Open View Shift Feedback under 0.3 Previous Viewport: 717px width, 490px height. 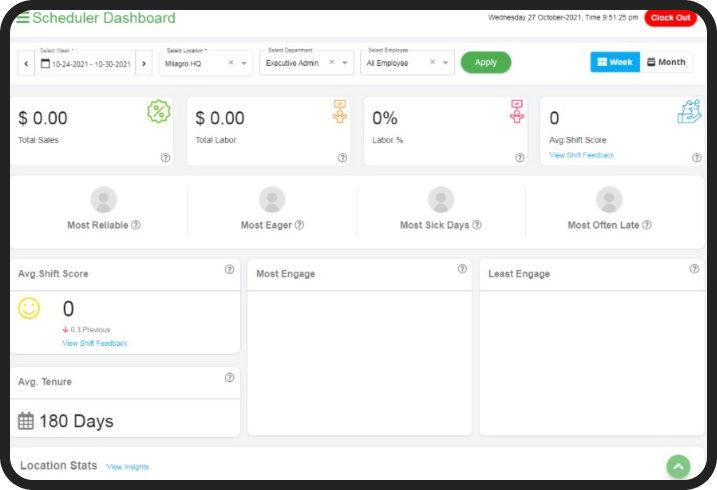[95, 343]
